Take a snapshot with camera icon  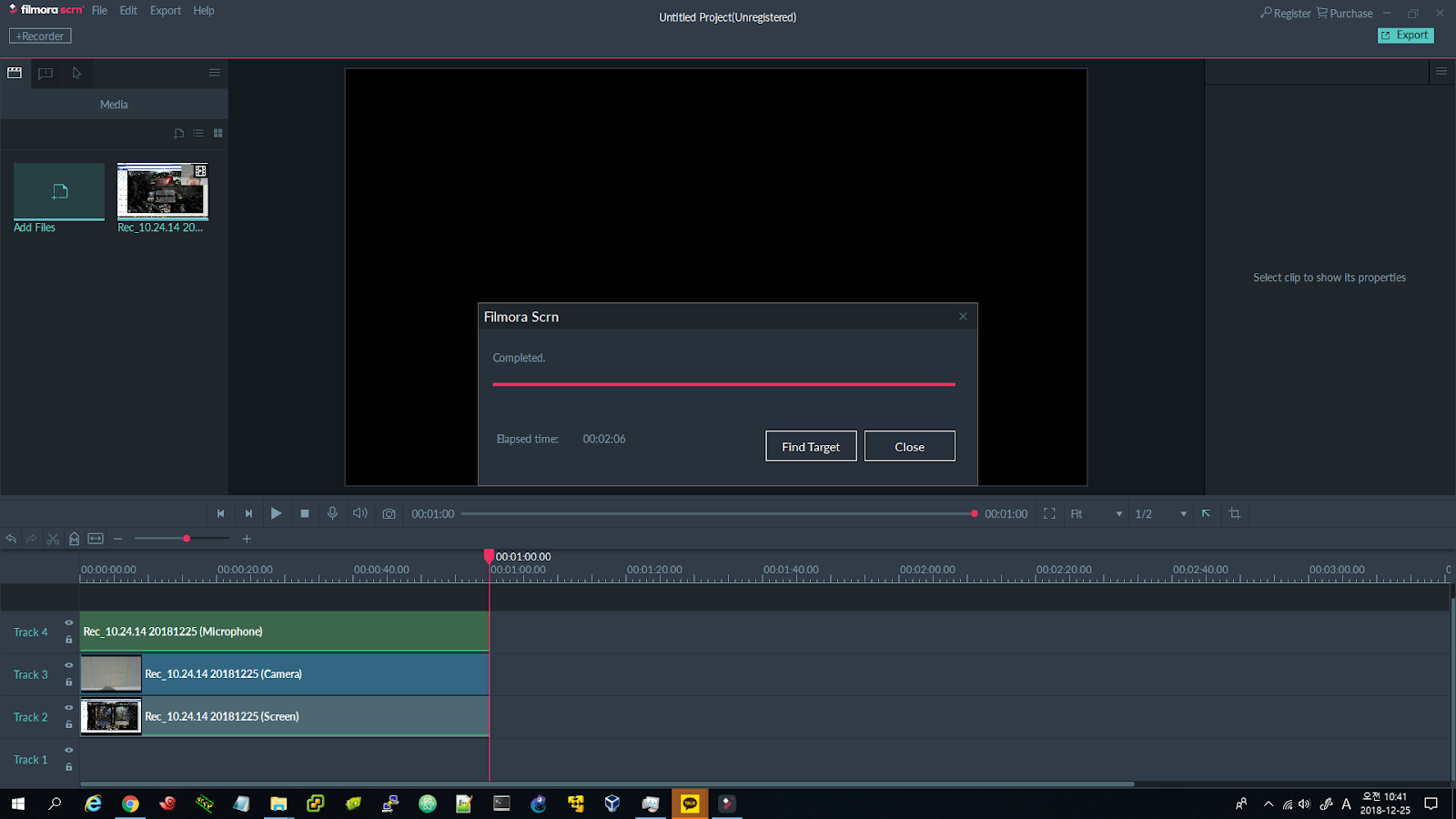click(389, 513)
